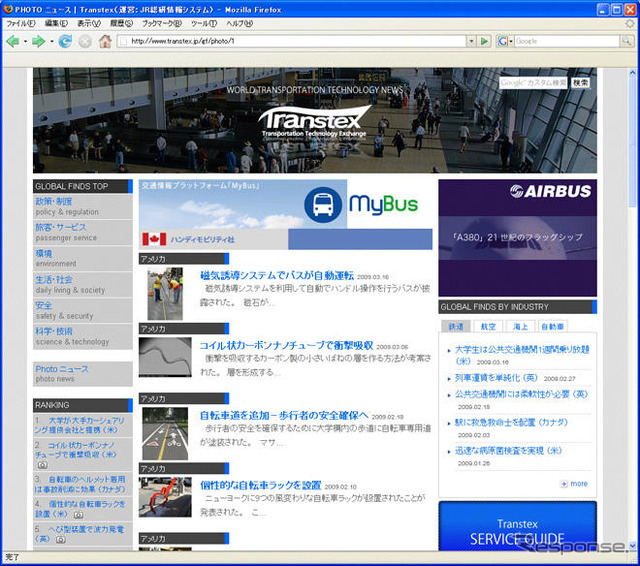Click the vertical scrollbar up arrow
Screen dimensions: 640x566
pos(633,74)
